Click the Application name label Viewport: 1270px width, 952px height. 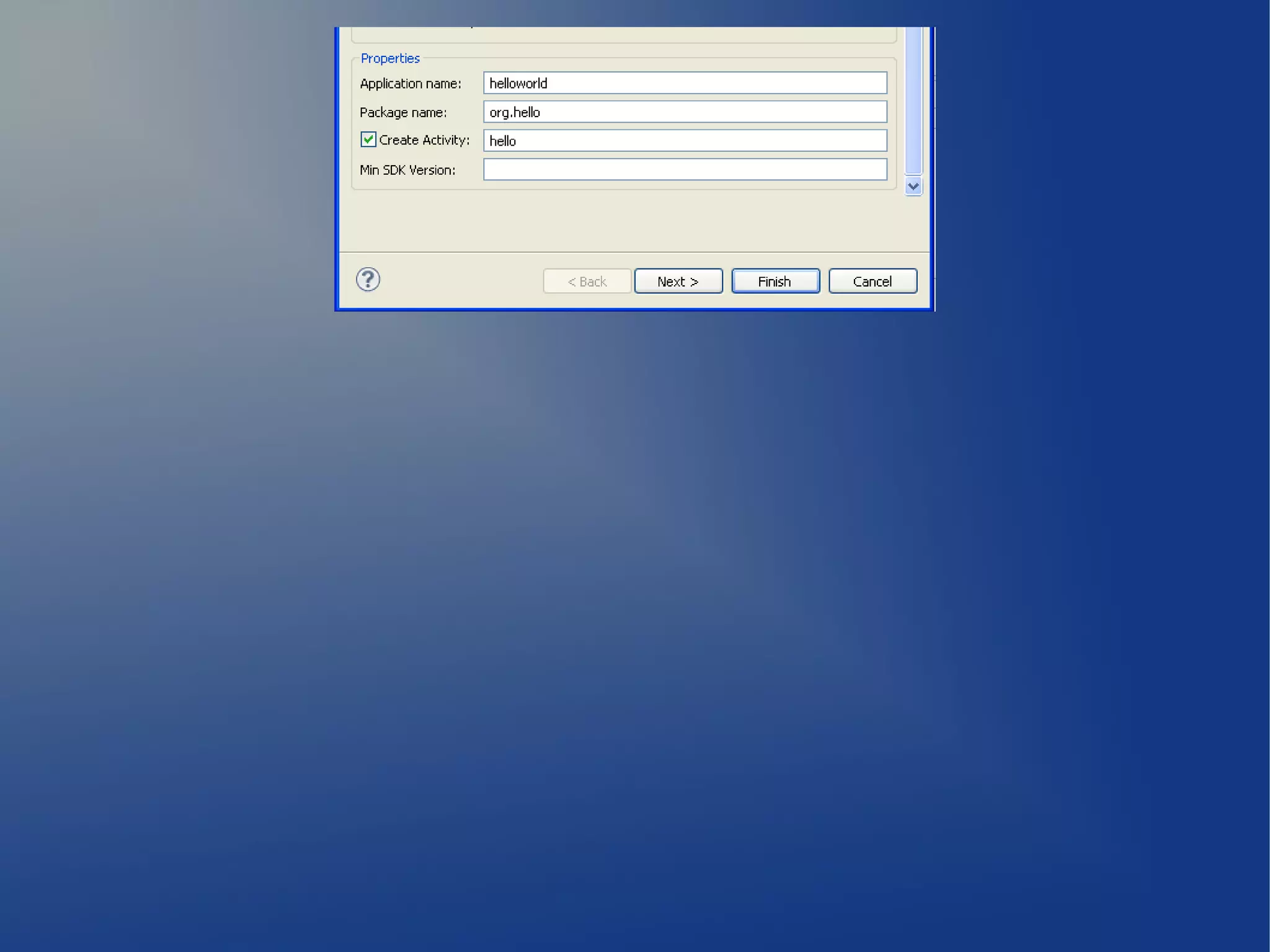(411, 84)
